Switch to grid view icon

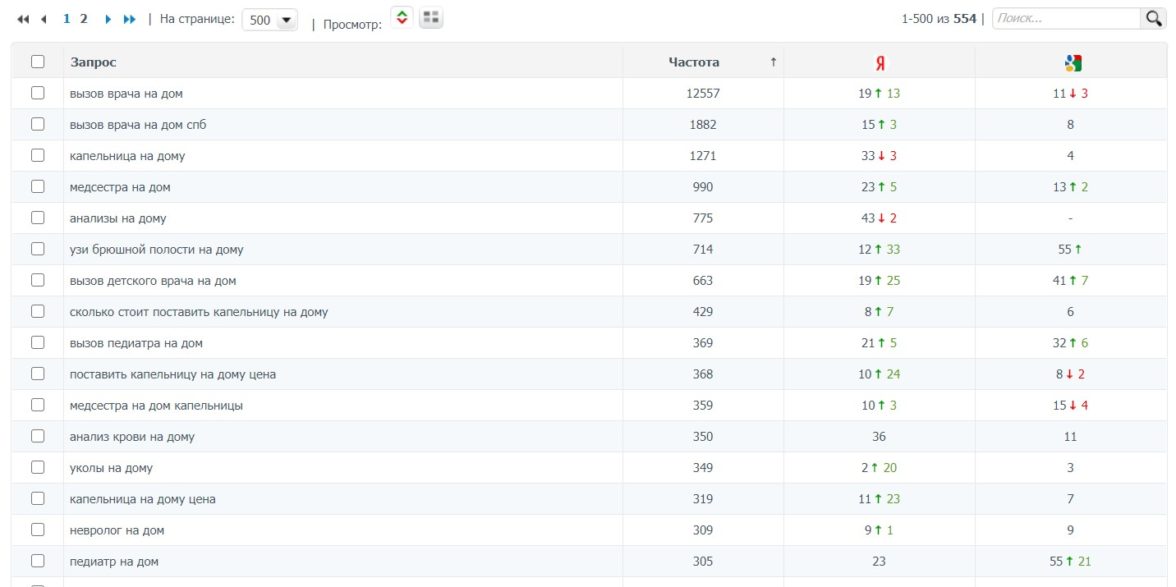pyautogui.click(x=430, y=18)
